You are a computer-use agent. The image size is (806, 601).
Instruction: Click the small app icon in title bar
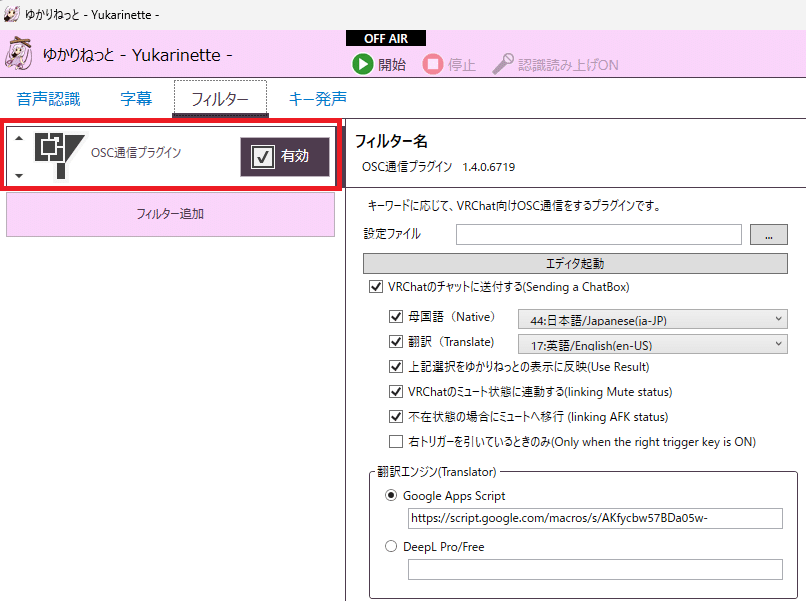click(11, 14)
